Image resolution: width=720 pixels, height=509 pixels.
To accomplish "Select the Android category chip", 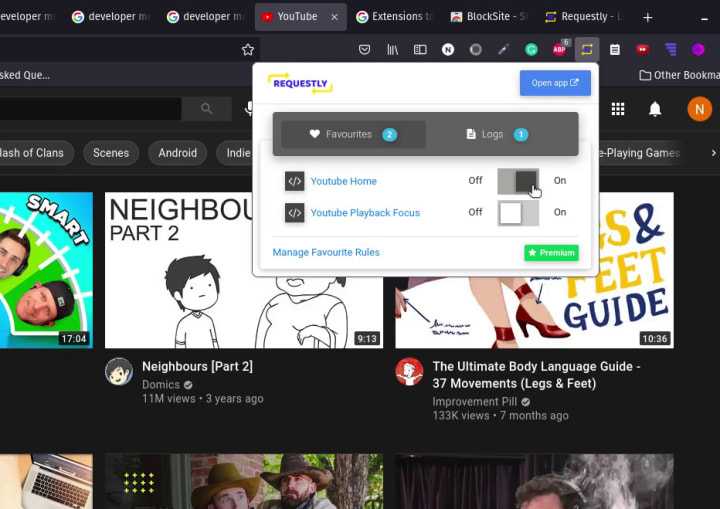I will coord(178,153).
